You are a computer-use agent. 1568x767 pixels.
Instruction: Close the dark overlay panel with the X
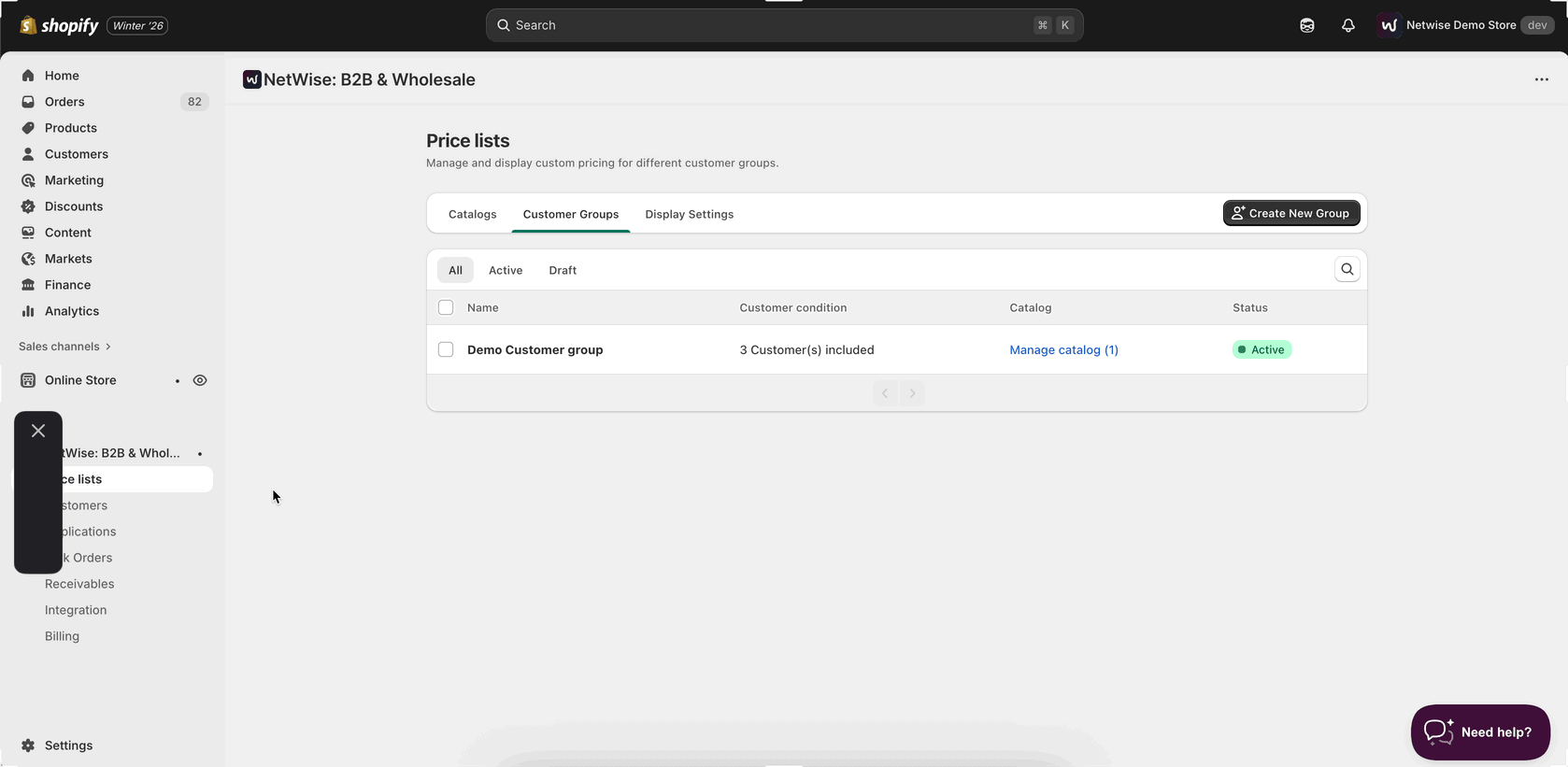point(38,431)
